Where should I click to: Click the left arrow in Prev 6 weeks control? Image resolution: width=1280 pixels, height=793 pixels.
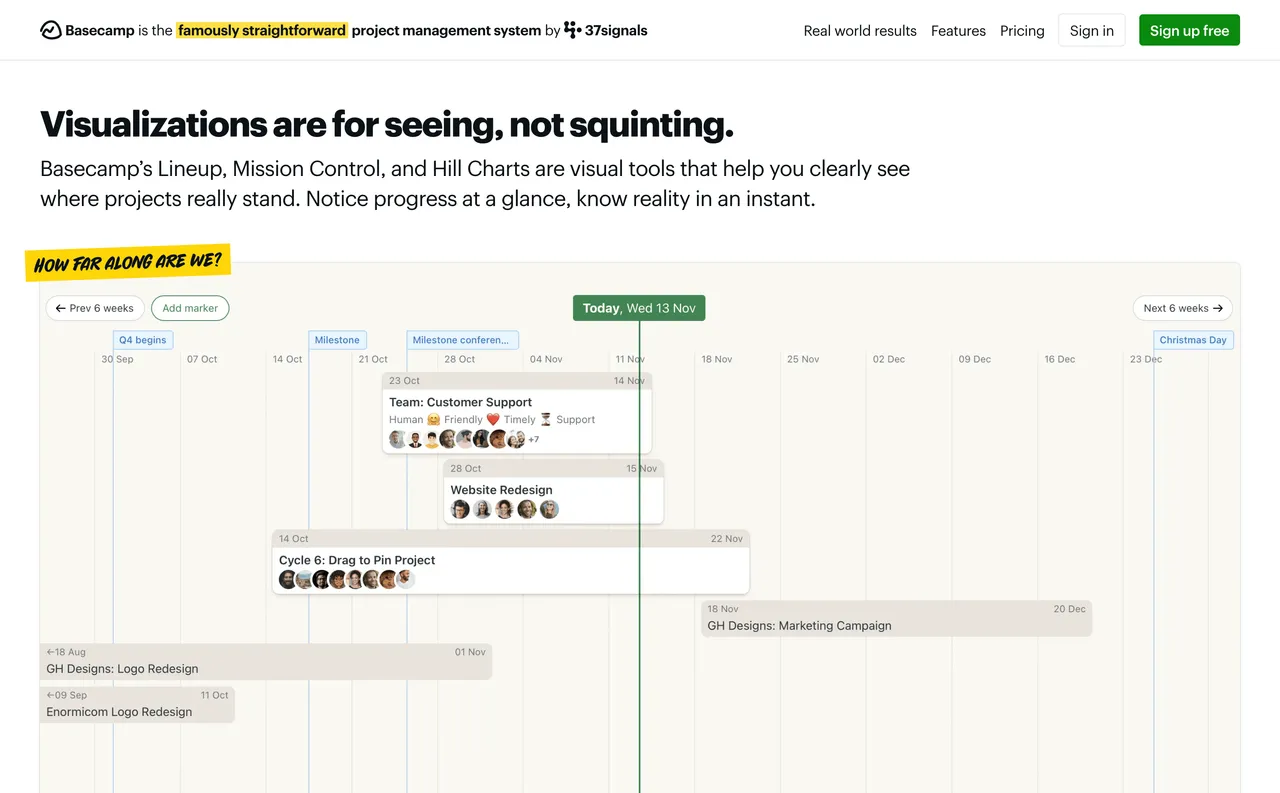click(x=60, y=308)
